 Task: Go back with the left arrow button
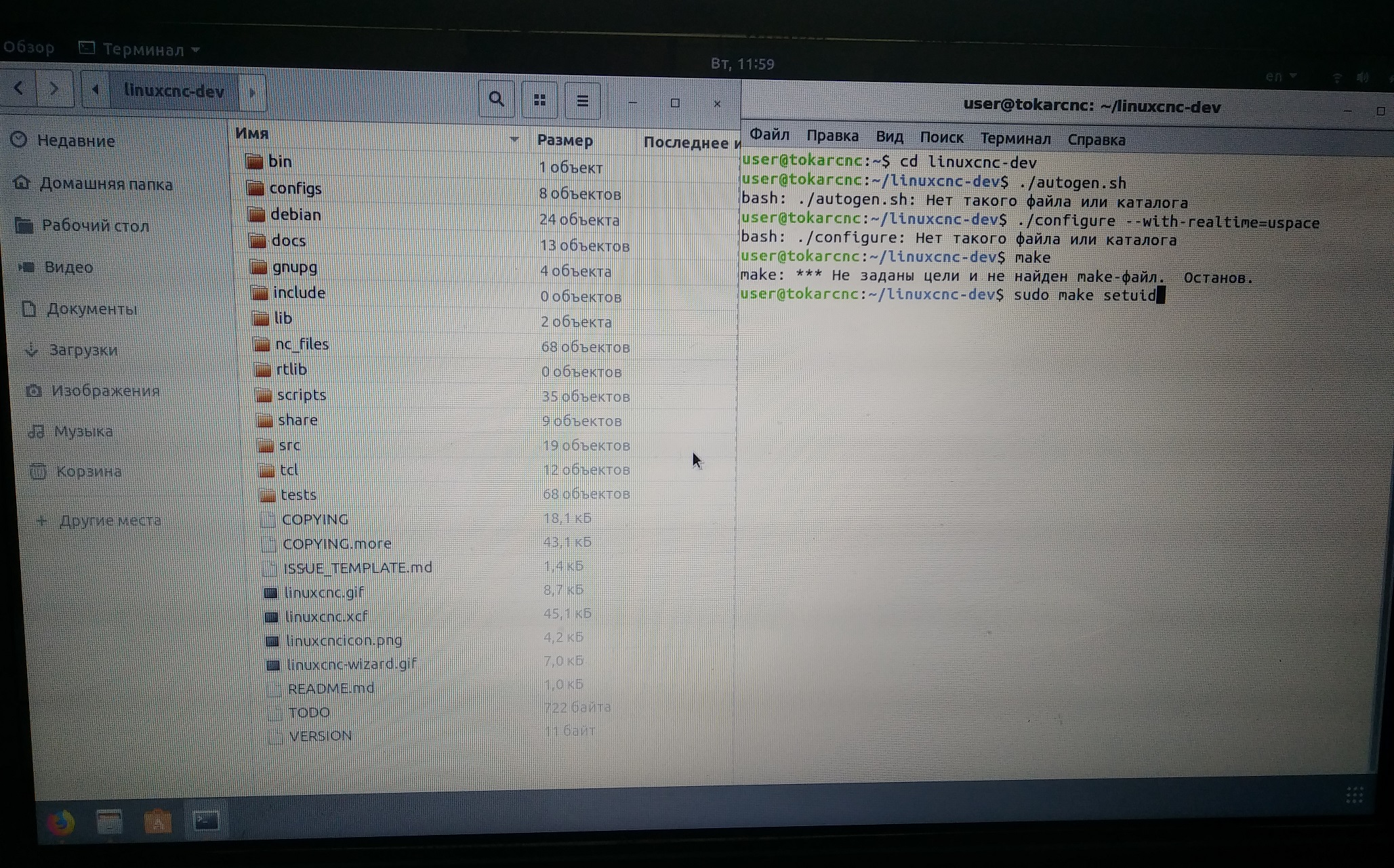19,89
